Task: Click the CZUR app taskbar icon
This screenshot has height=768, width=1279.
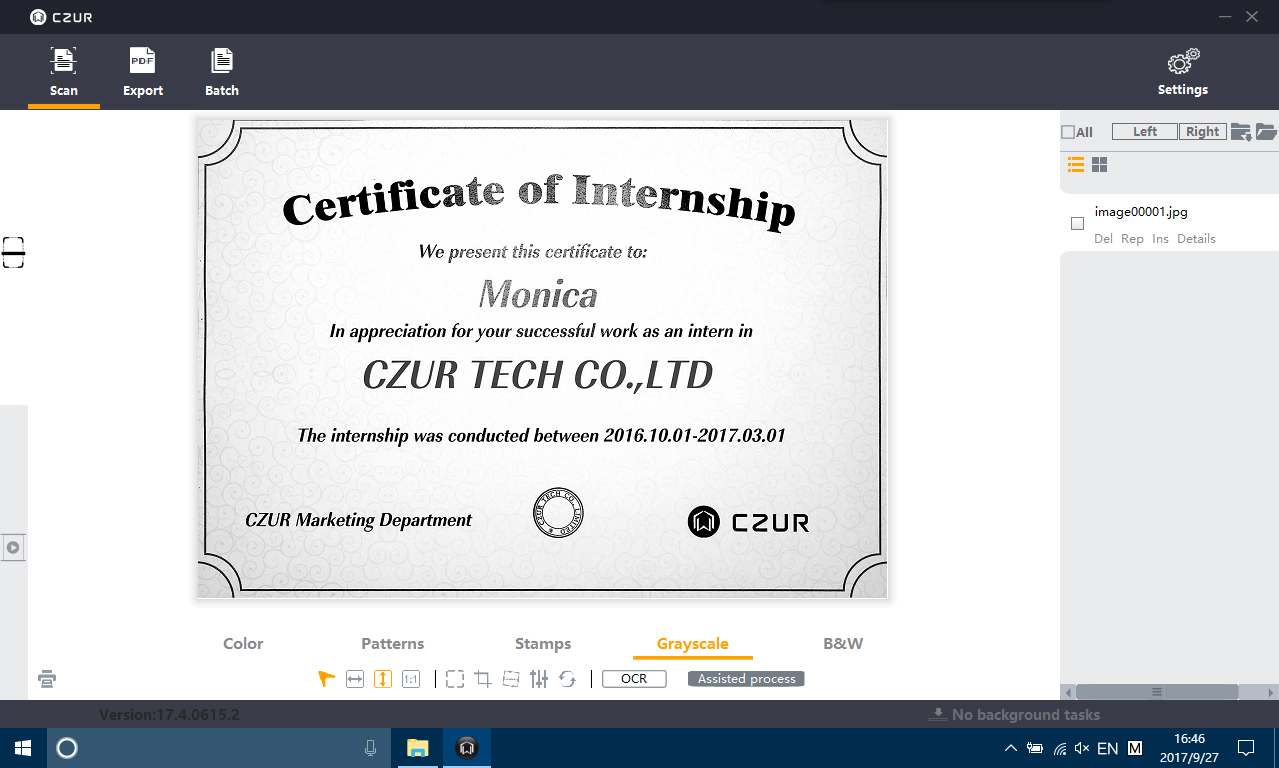Action: click(466, 748)
